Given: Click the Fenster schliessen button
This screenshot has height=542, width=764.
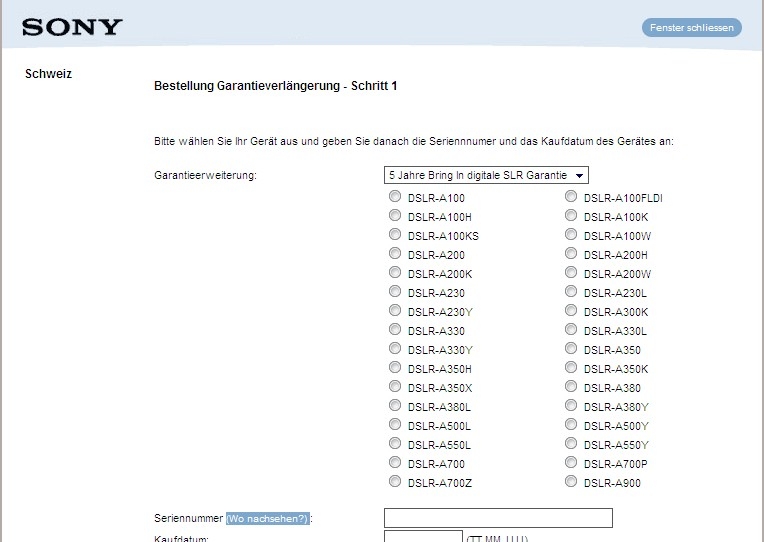Looking at the screenshot, I should 691,28.
